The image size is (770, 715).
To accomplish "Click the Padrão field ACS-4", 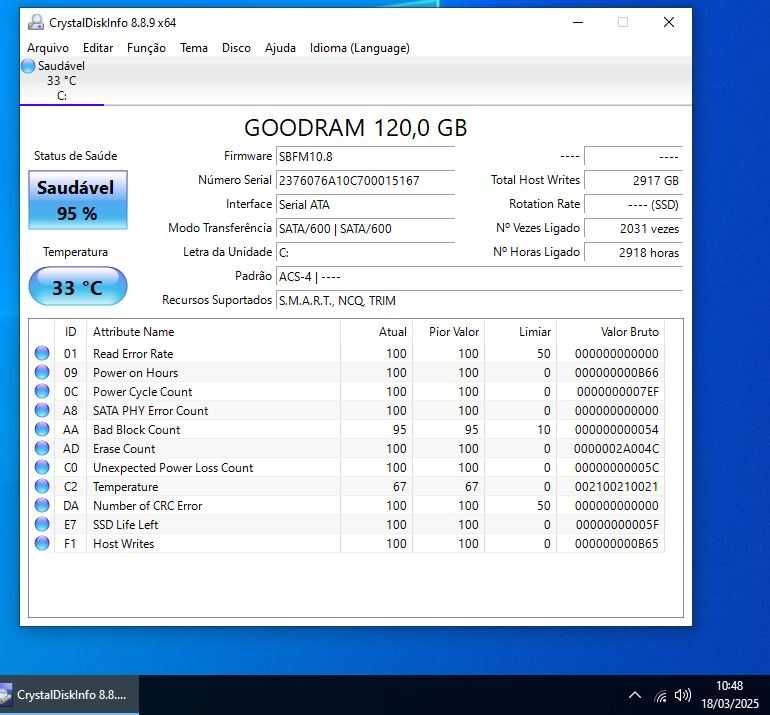I will [479, 277].
